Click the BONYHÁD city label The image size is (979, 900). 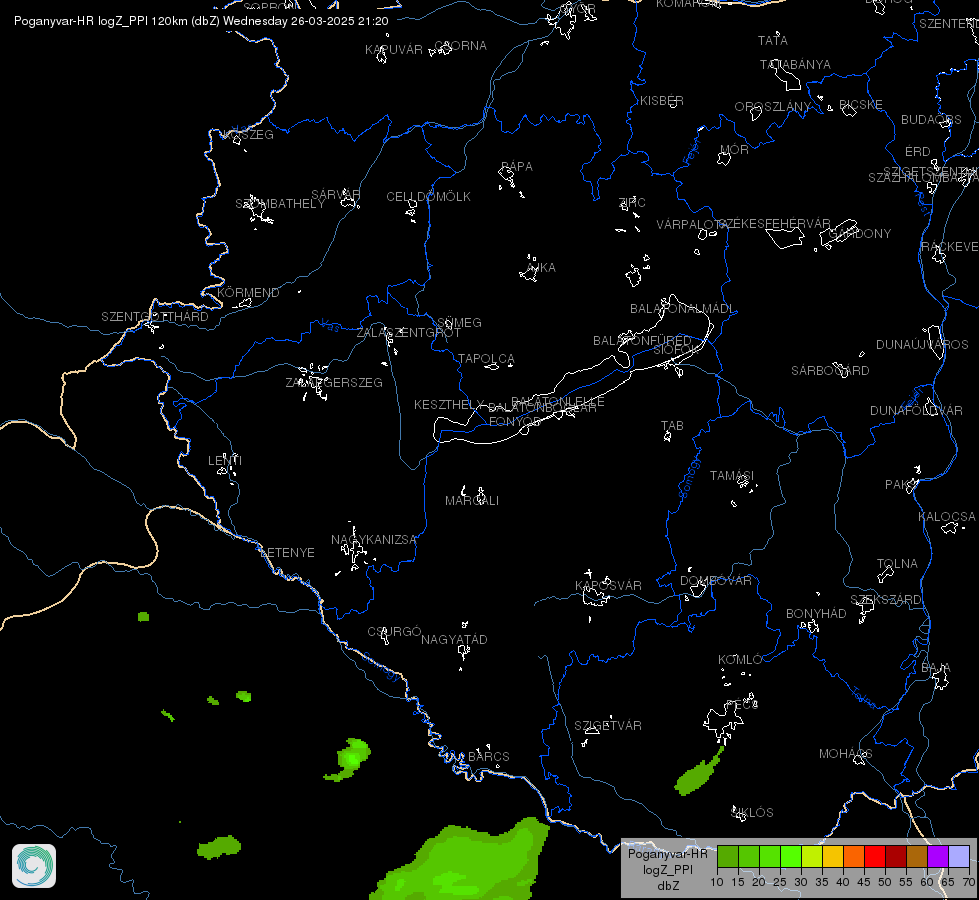(x=816, y=614)
